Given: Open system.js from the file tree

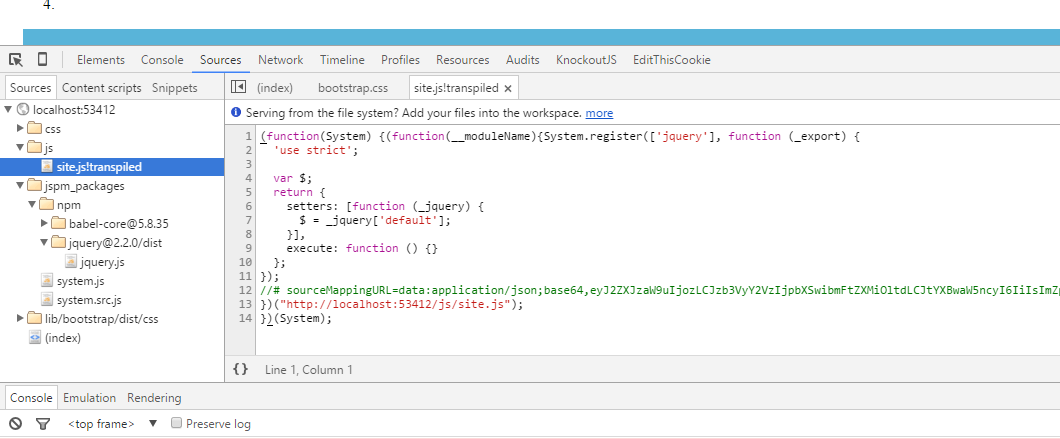Looking at the screenshot, I should coord(80,281).
